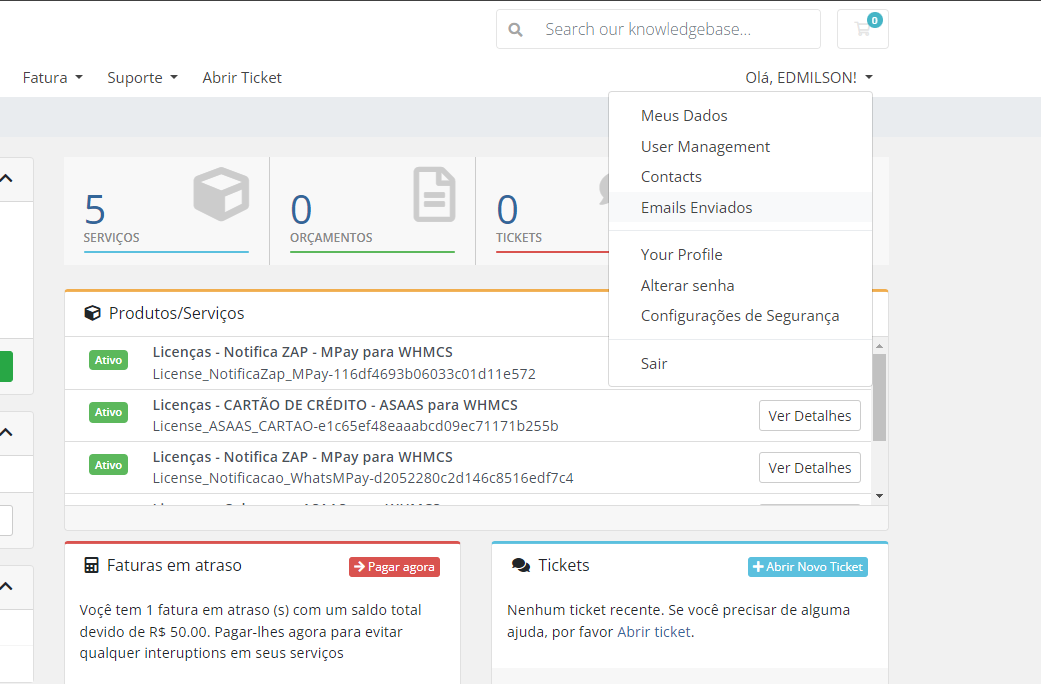Screen dimensions: 1041x684
Task: Collapse the Olá, EDMILSON! user menu
Action: pyautogui.click(x=808, y=78)
